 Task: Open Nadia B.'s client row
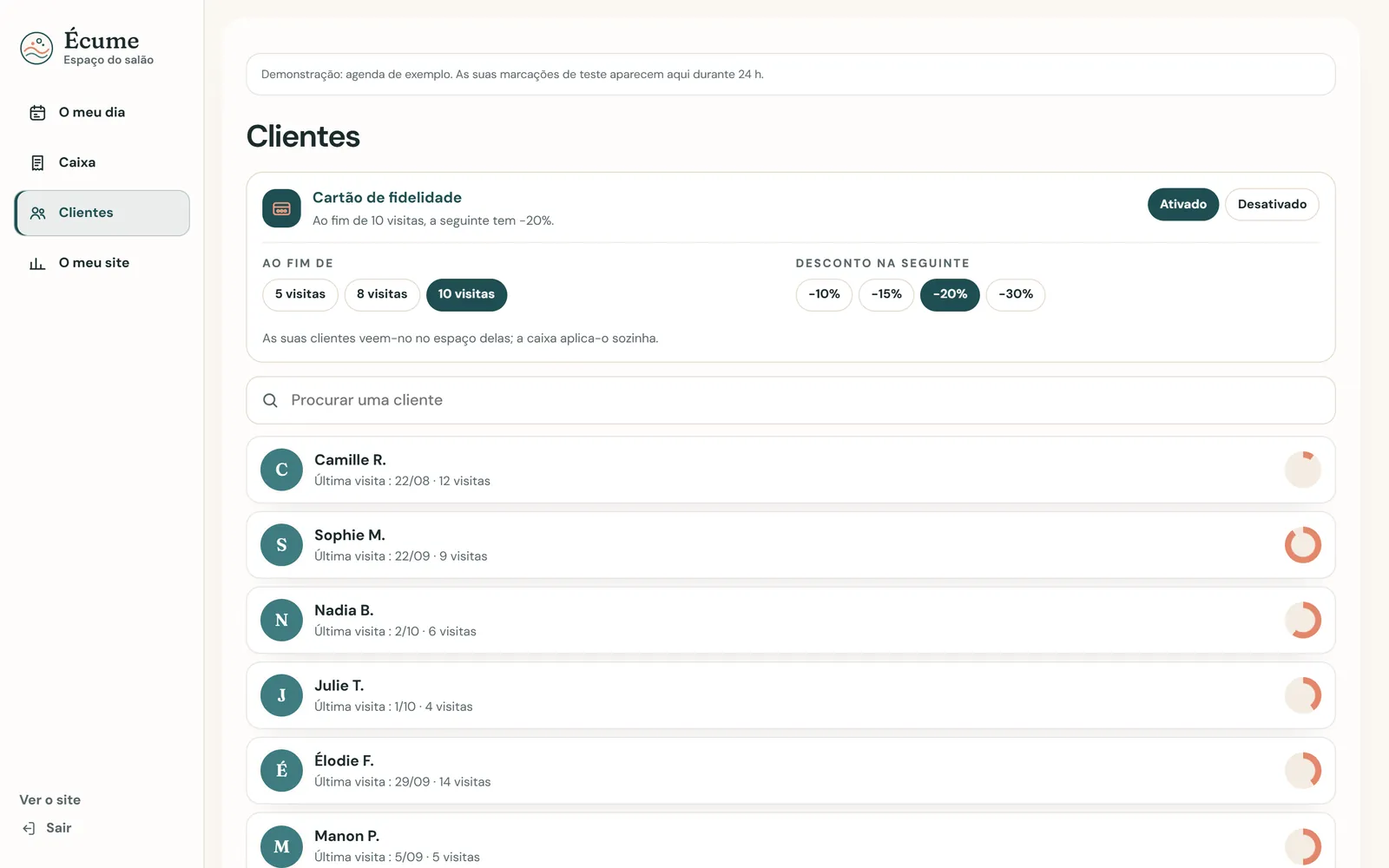coord(790,621)
